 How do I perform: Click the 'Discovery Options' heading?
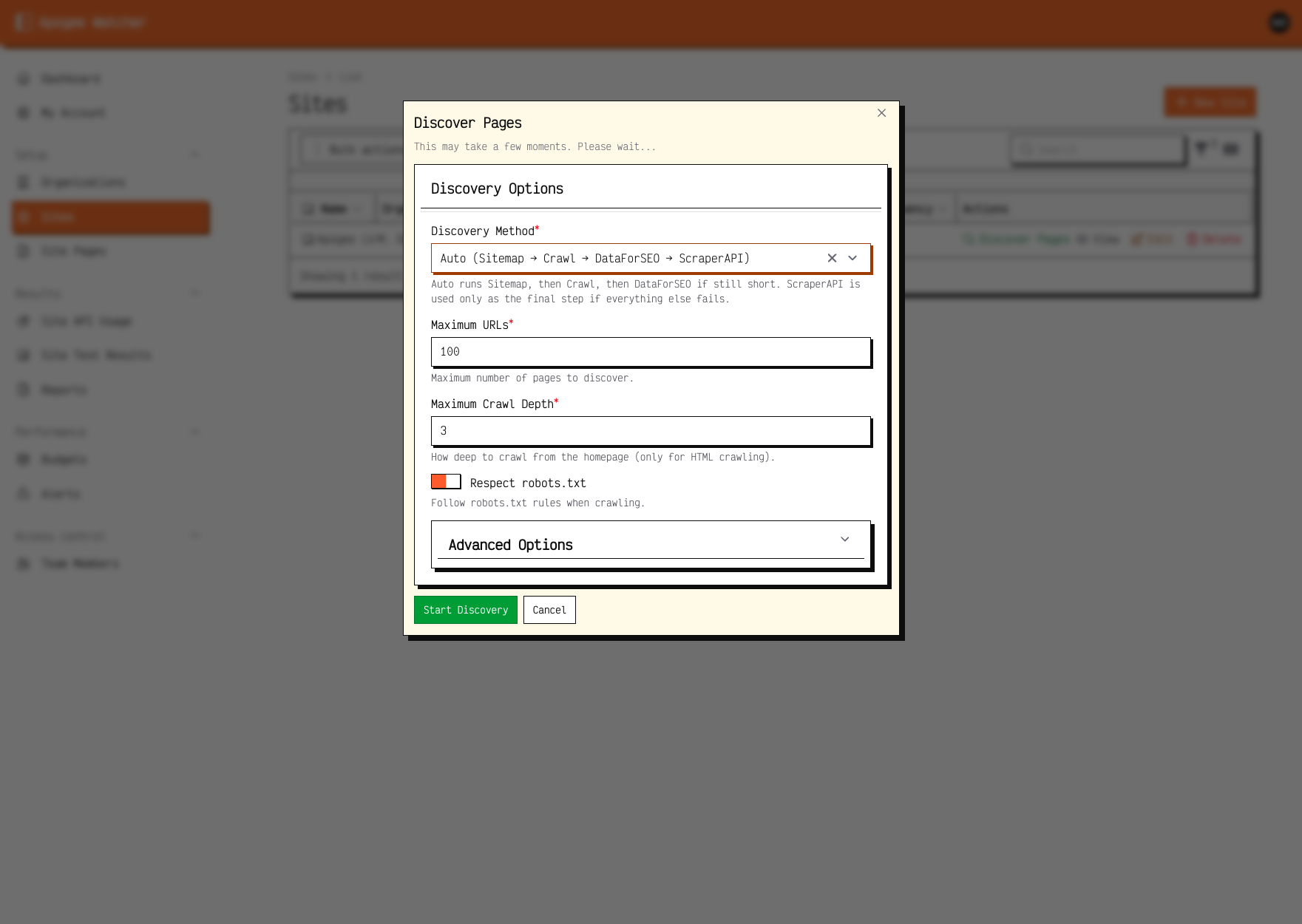click(x=497, y=188)
